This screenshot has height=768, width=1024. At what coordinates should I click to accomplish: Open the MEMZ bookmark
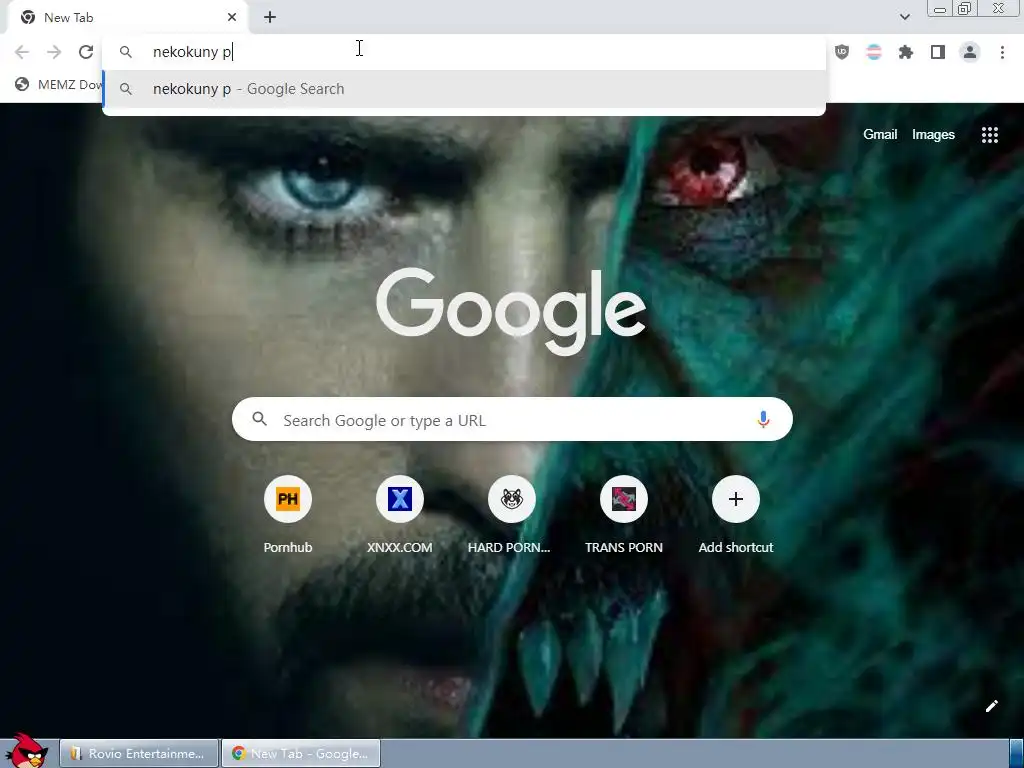pyautogui.click(x=57, y=85)
